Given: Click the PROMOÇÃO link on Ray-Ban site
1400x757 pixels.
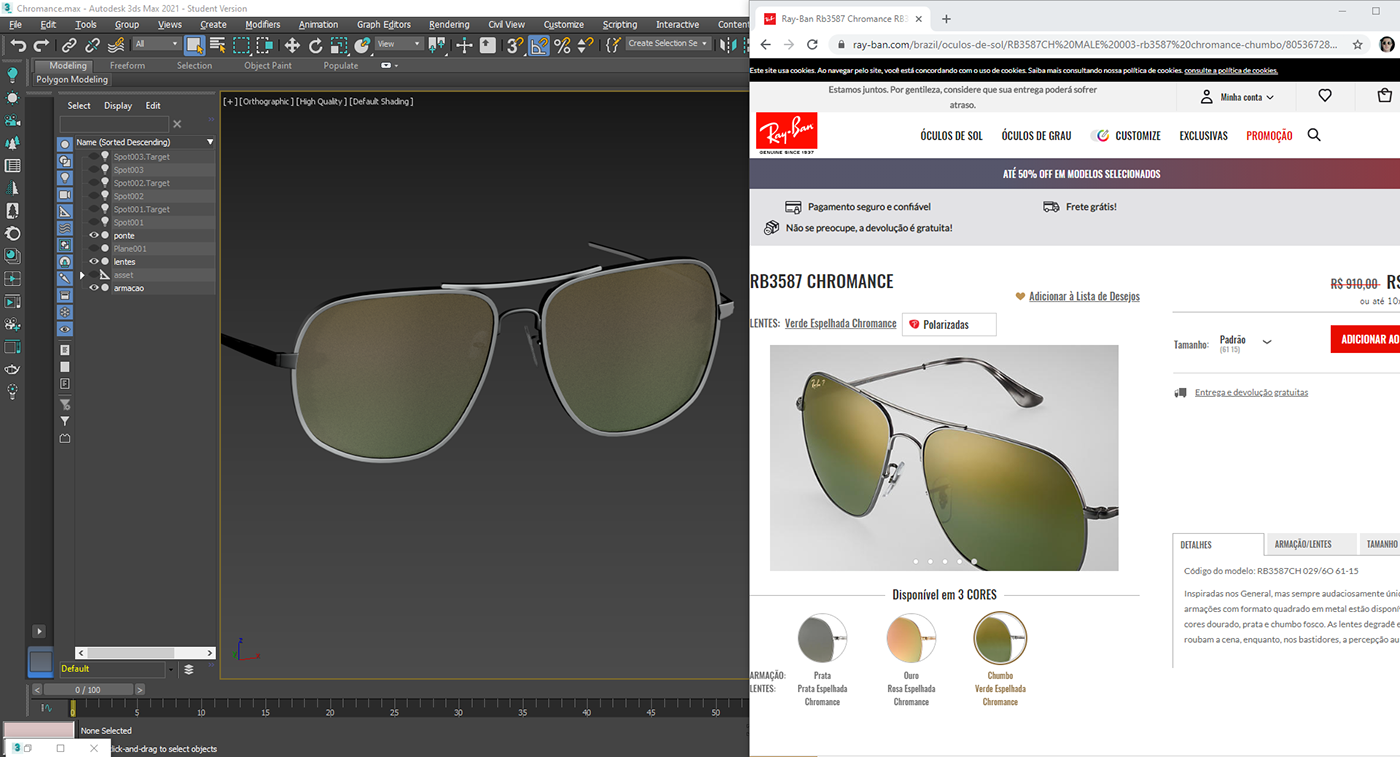Looking at the screenshot, I should (x=1269, y=135).
